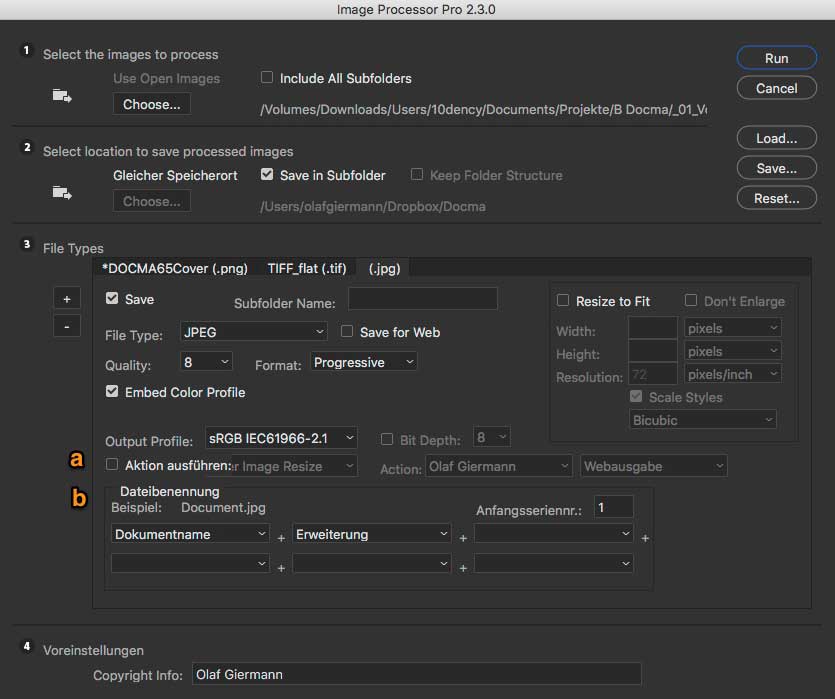Remove a file type with the minus button
This screenshot has width=835, height=699.
point(67,326)
